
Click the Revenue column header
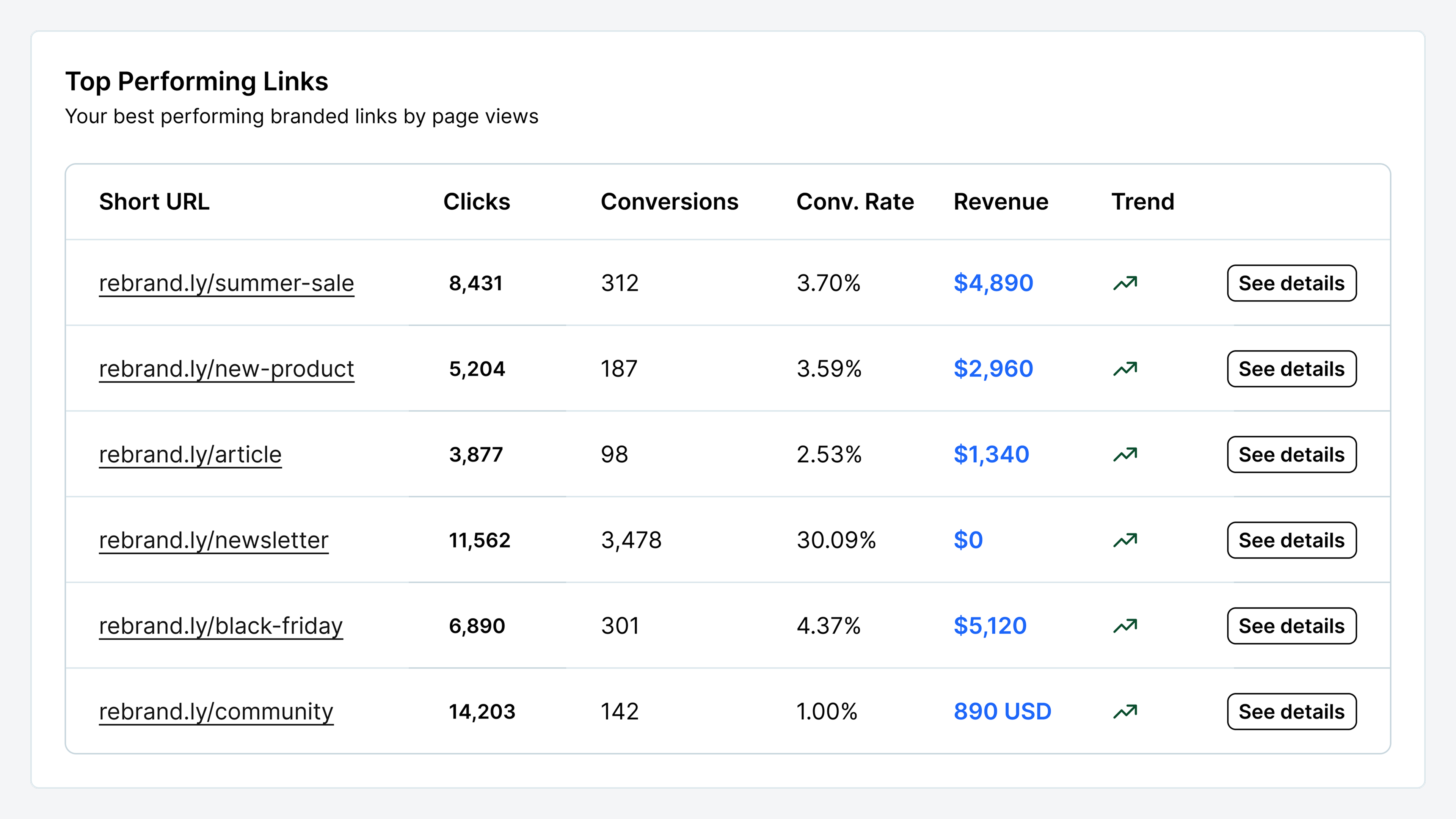(1001, 202)
